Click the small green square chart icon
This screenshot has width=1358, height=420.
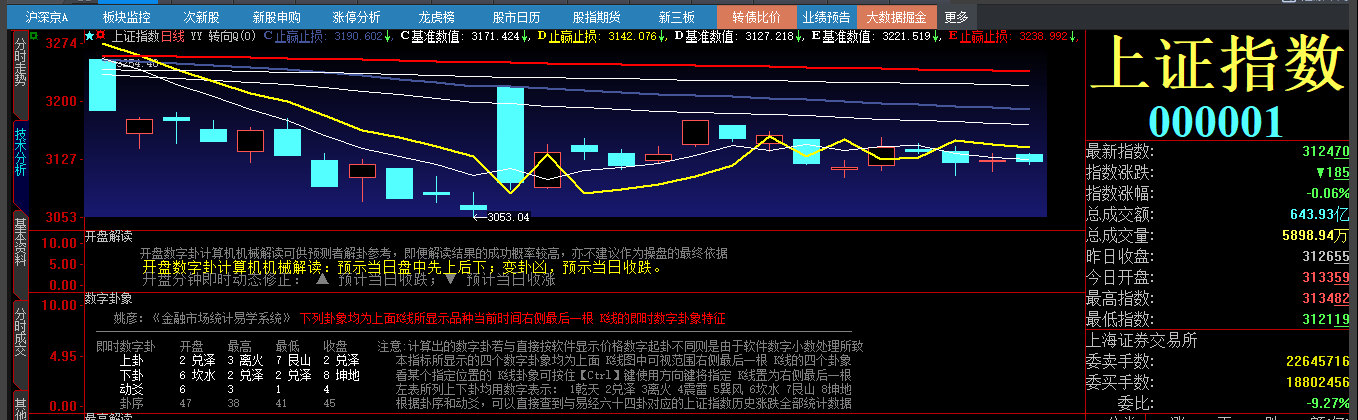click(34, 36)
